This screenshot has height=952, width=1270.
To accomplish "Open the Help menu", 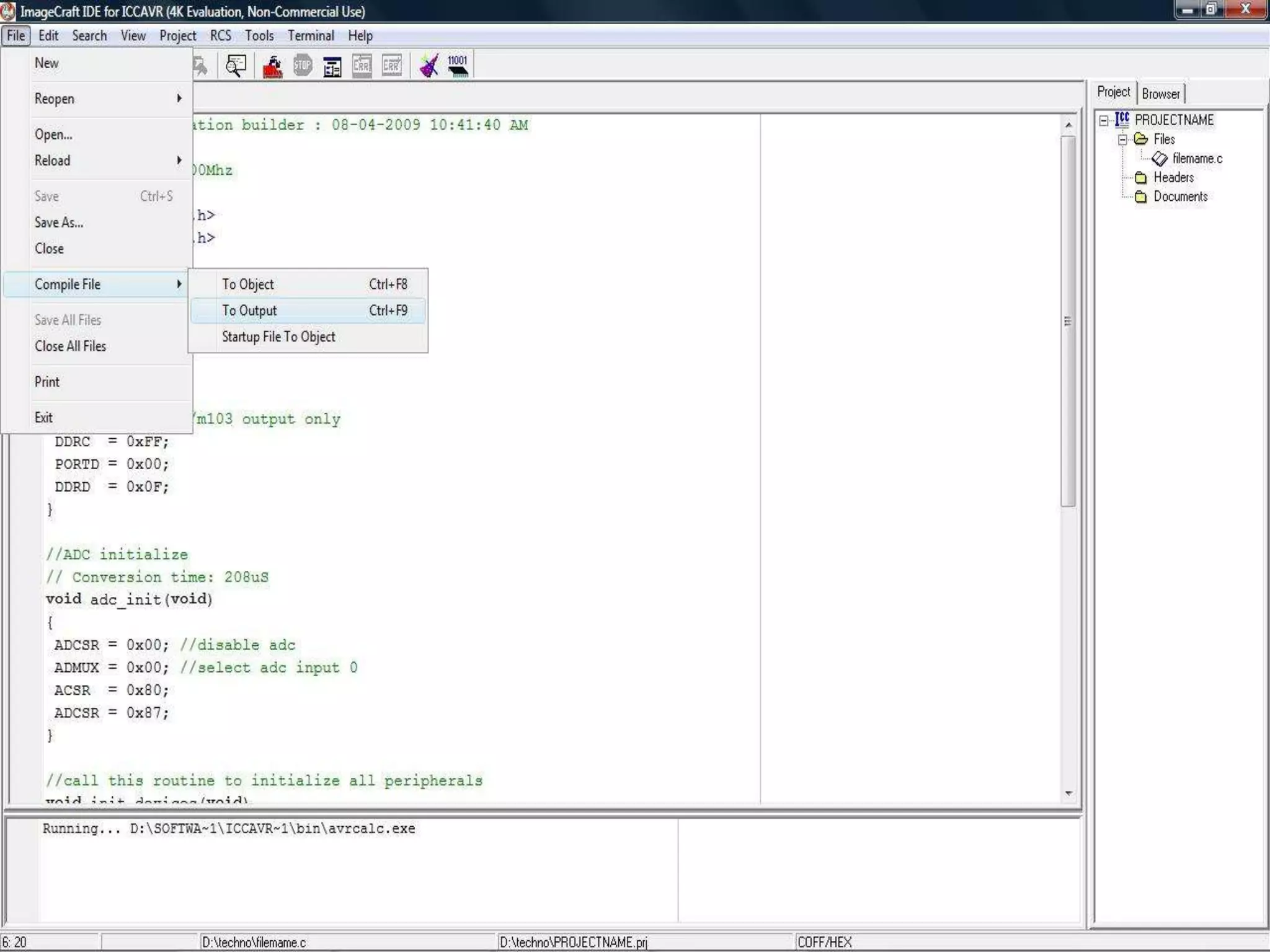I will click(360, 35).
